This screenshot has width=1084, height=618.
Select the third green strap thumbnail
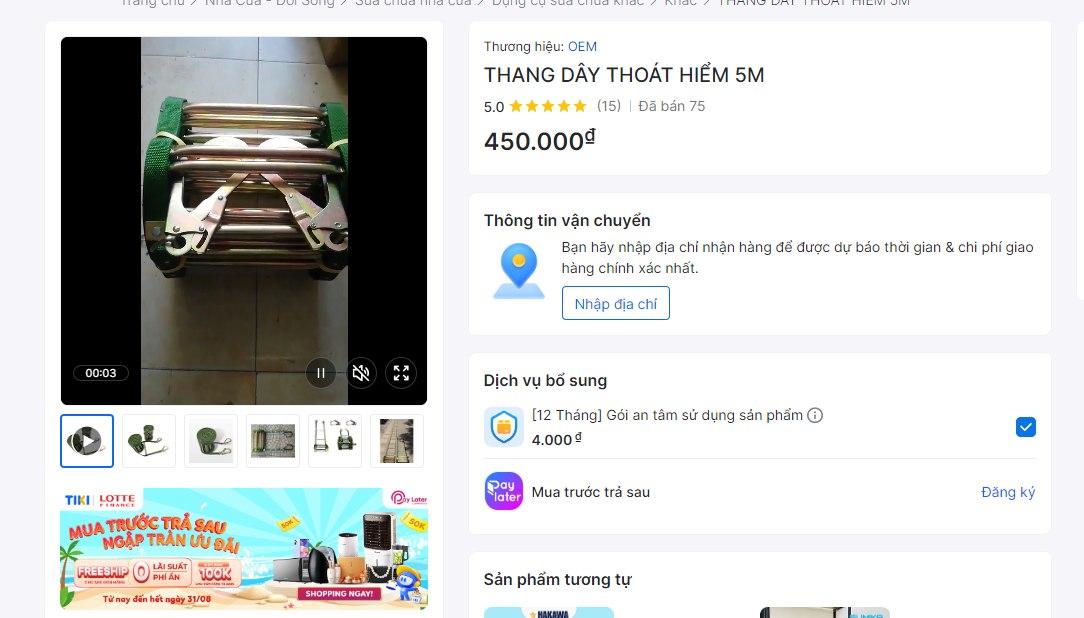point(211,441)
